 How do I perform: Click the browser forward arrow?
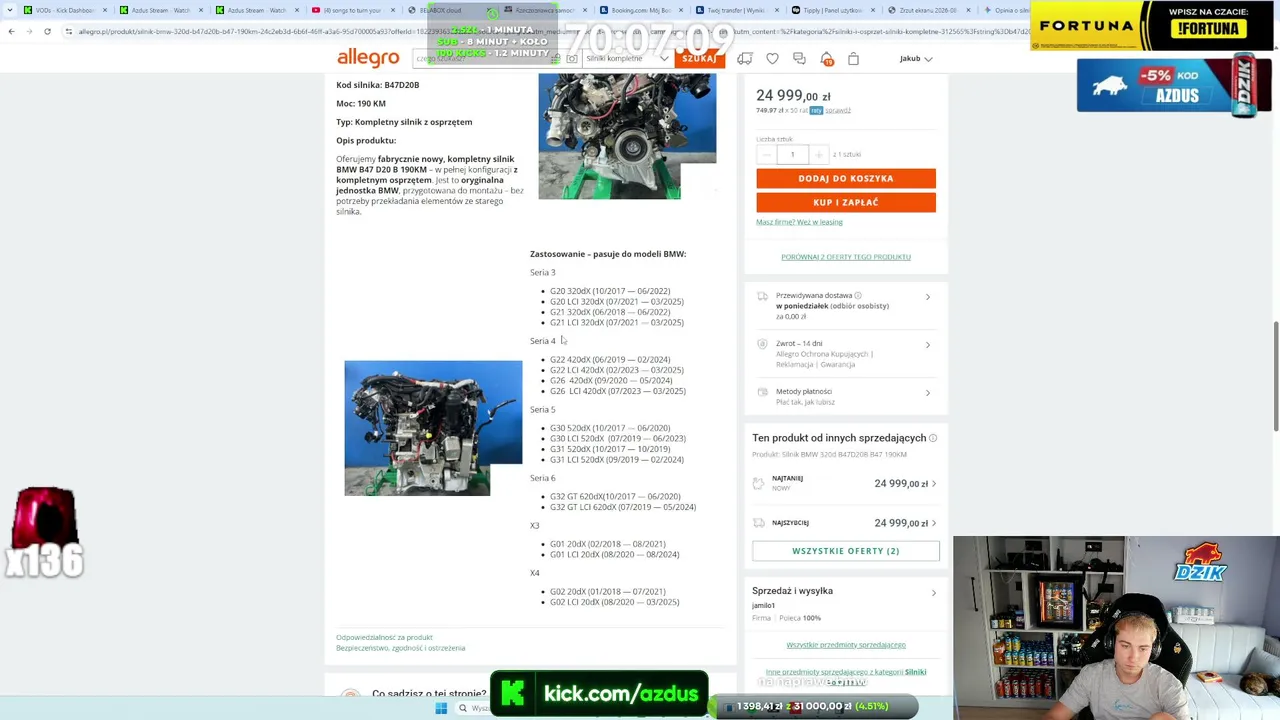[x=29, y=31]
